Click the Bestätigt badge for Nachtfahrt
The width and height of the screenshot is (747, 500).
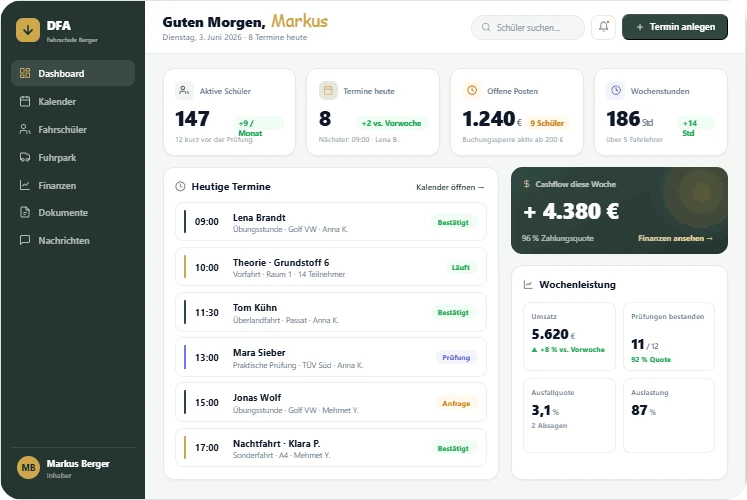pyautogui.click(x=453, y=449)
